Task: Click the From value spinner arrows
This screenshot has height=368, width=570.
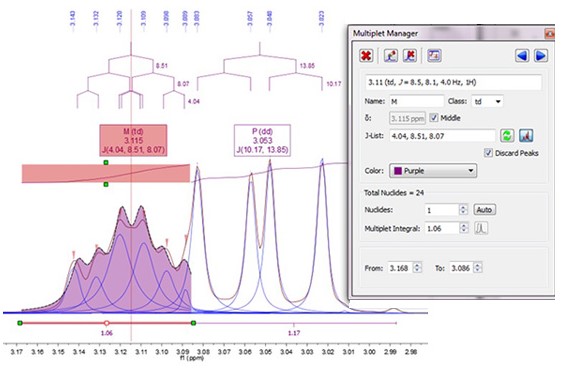Action: coord(417,268)
